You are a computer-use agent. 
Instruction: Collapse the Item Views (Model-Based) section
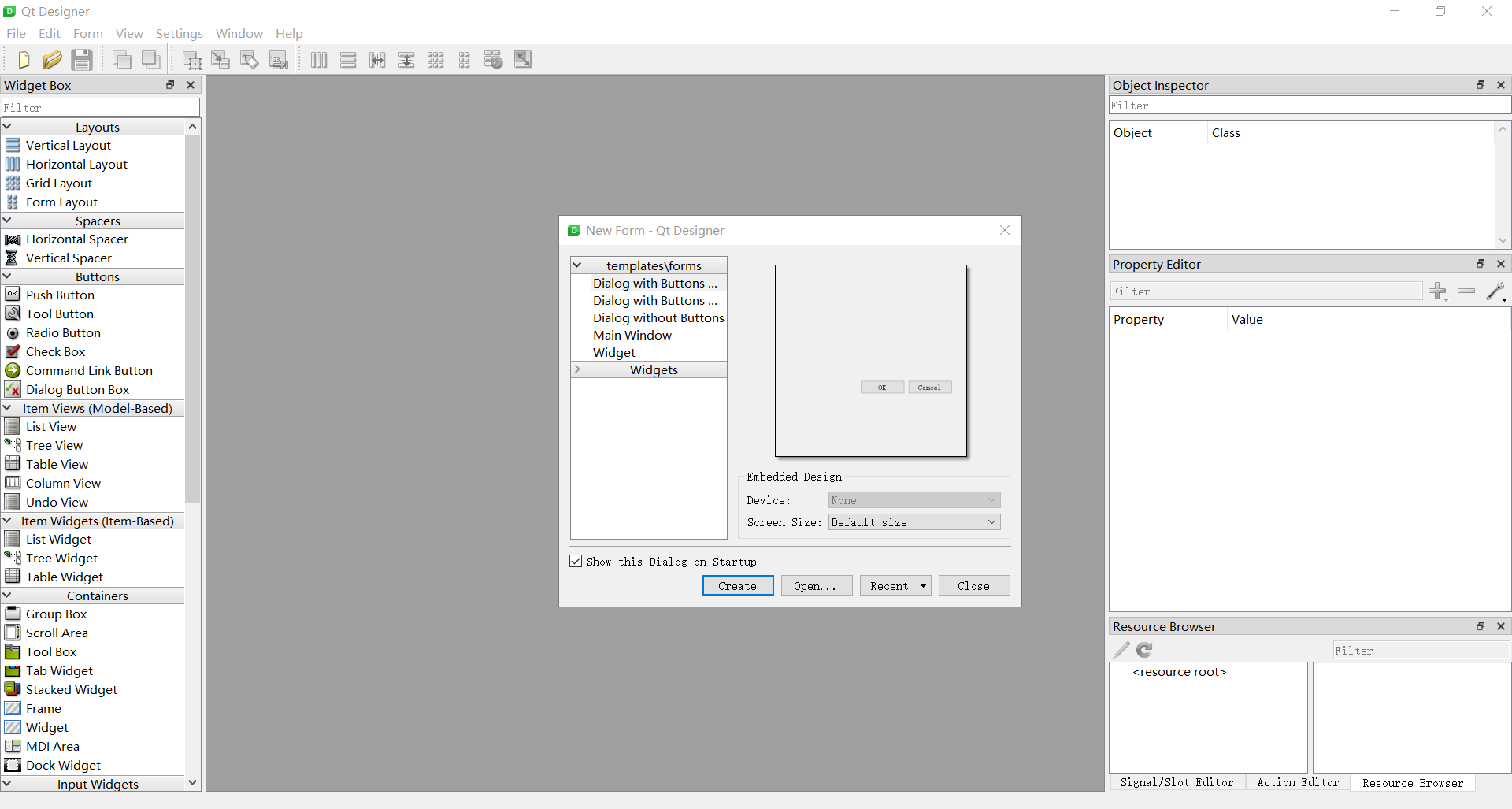click(7, 408)
